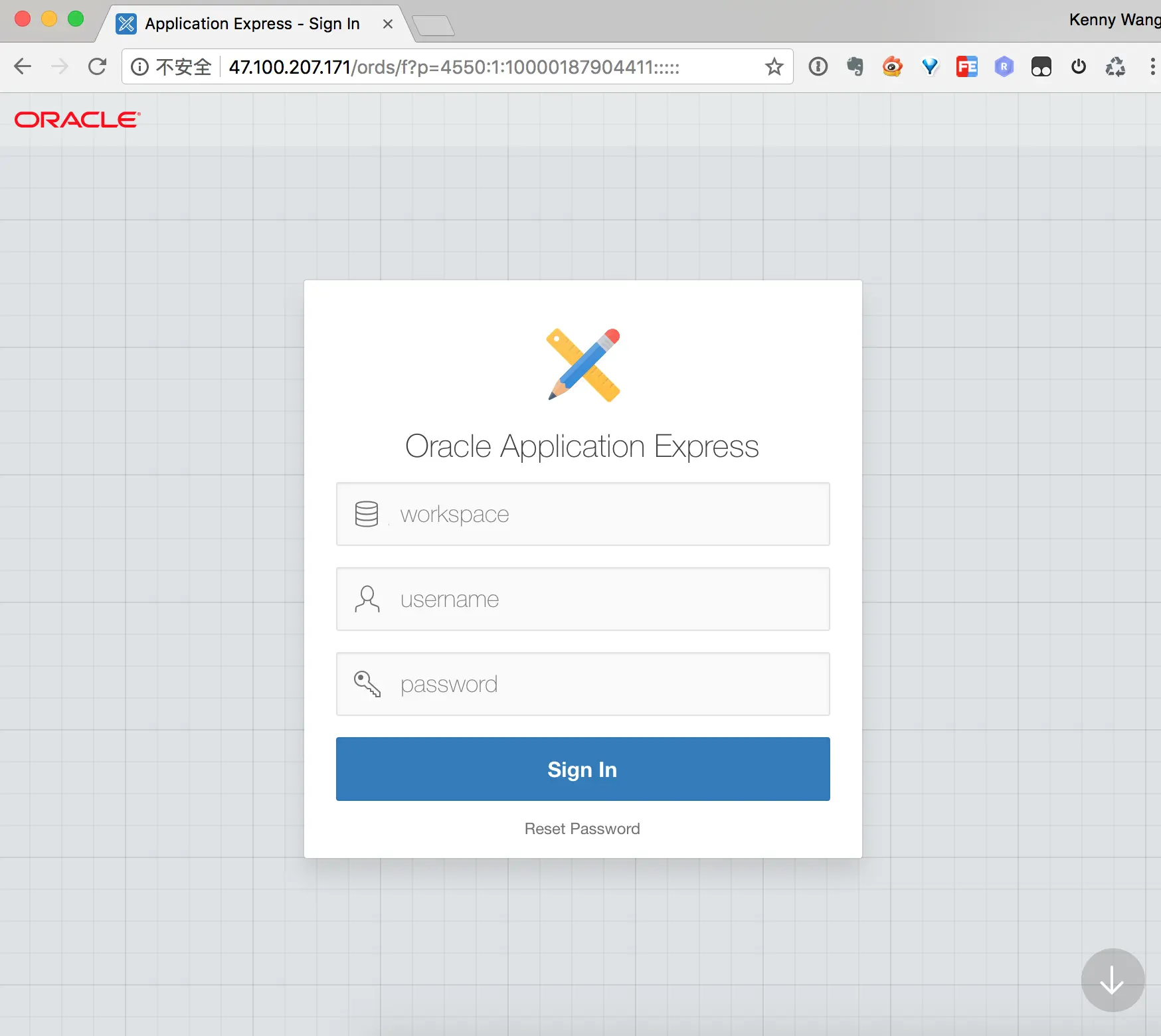1161x1036 pixels.
Task: Open the black Tampermonkey extension icon
Action: pyautogui.click(x=1041, y=66)
